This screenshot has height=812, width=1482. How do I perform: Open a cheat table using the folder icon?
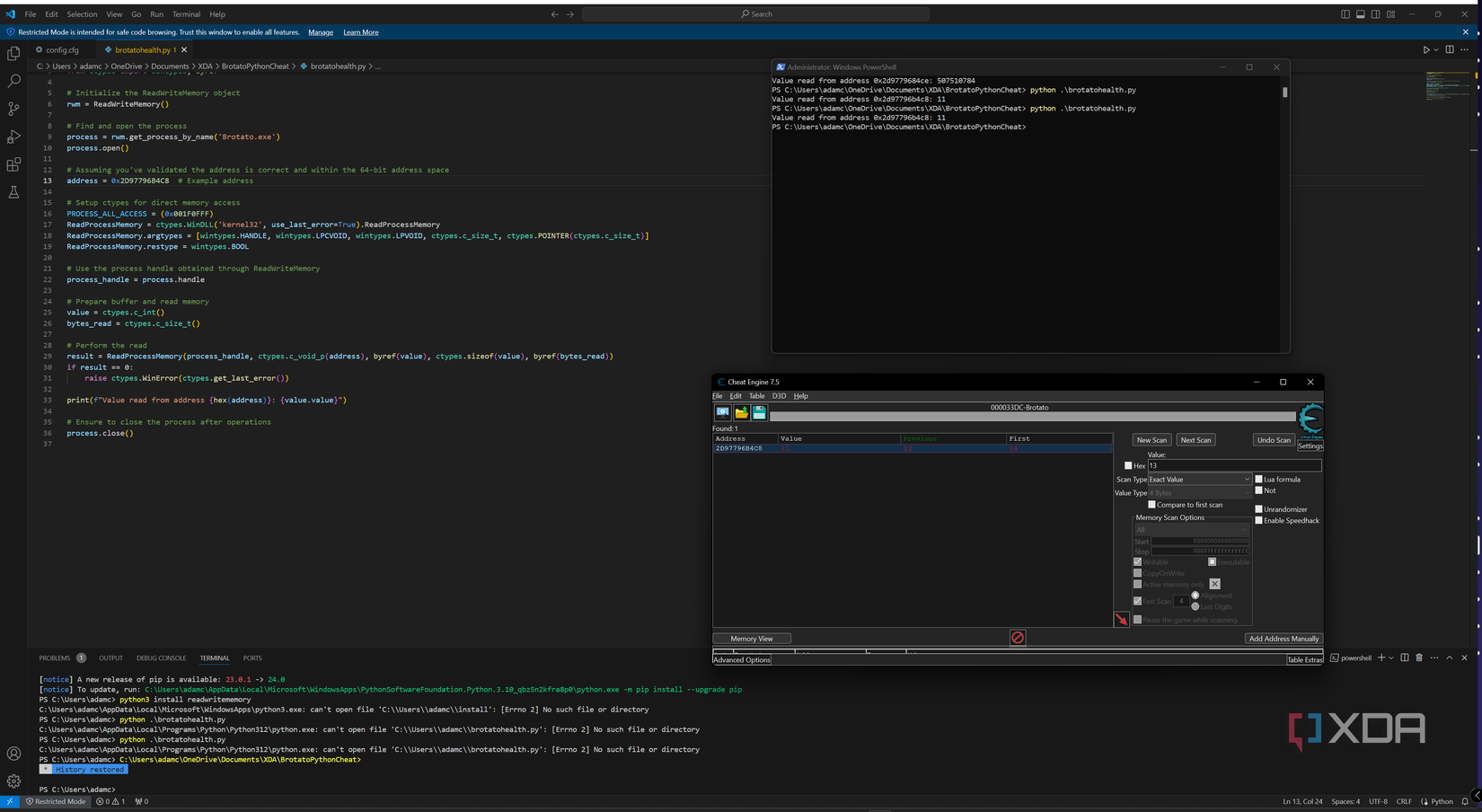click(741, 412)
